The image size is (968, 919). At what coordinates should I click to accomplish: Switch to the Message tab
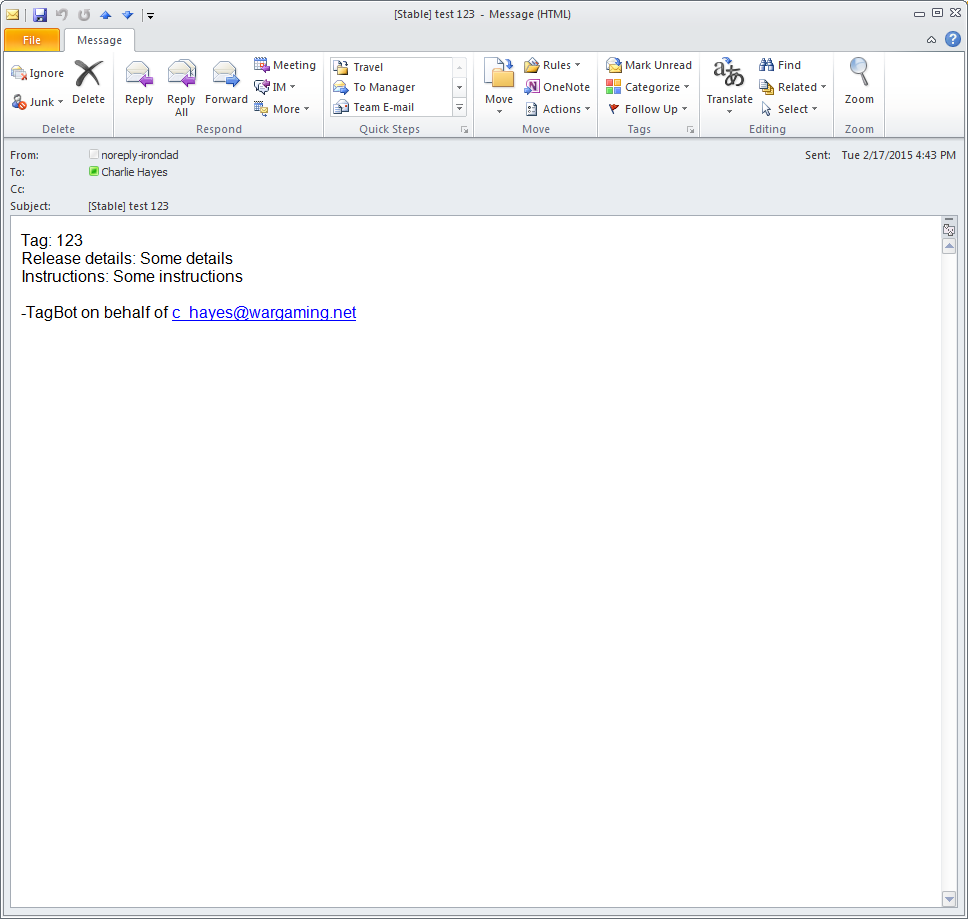99,40
